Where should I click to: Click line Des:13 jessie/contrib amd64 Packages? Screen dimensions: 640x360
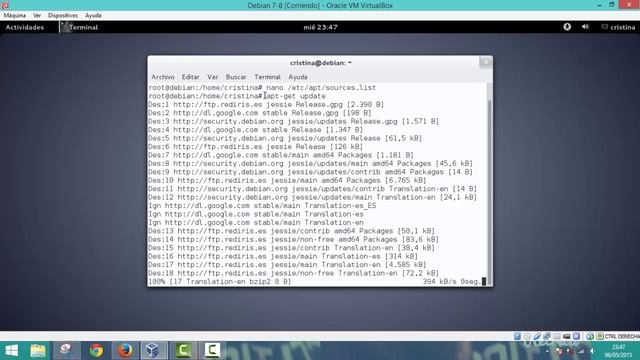(291, 231)
